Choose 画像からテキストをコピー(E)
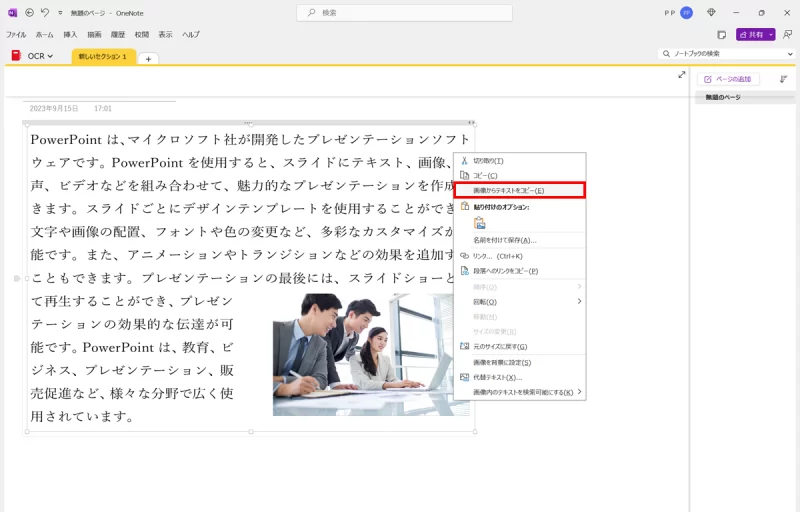 pos(519,190)
